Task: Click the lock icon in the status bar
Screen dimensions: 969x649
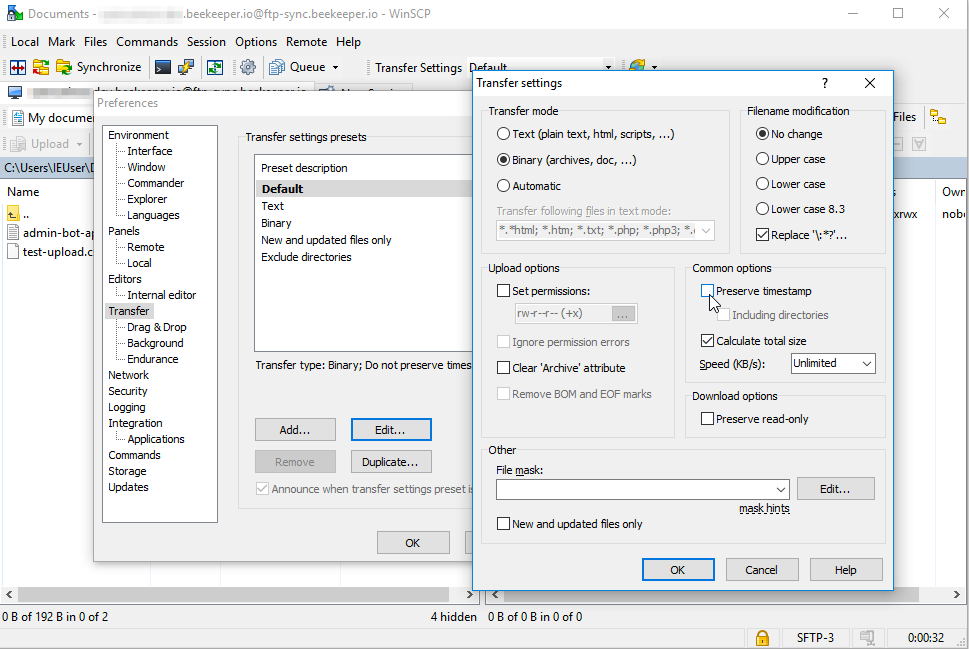Action: tap(761, 637)
